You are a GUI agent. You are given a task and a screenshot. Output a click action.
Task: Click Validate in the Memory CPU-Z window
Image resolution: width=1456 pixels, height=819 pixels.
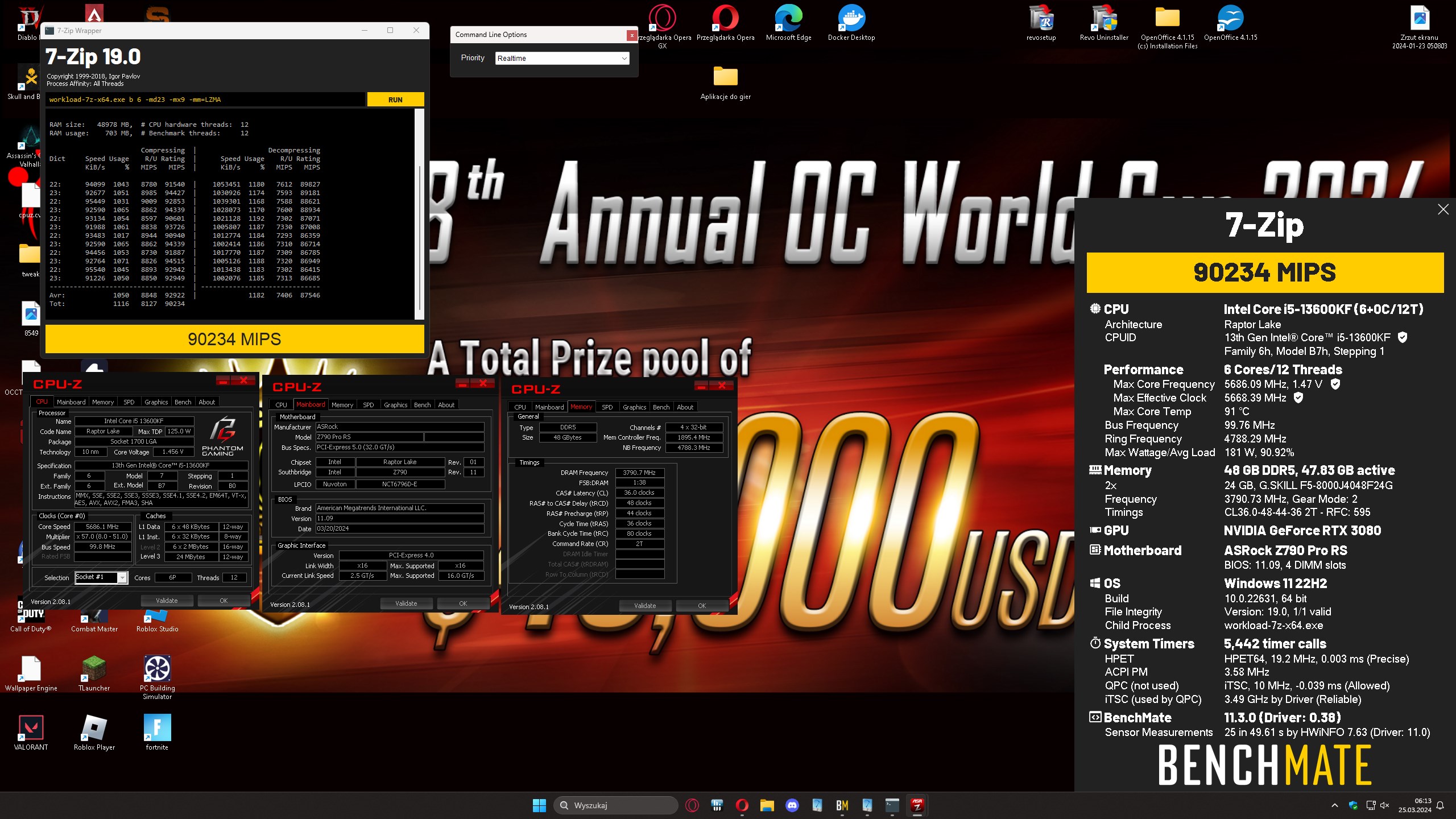(x=645, y=606)
